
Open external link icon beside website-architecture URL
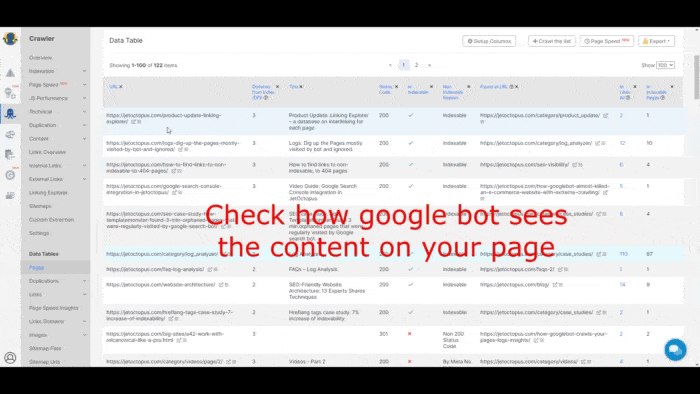tap(221, 285)
